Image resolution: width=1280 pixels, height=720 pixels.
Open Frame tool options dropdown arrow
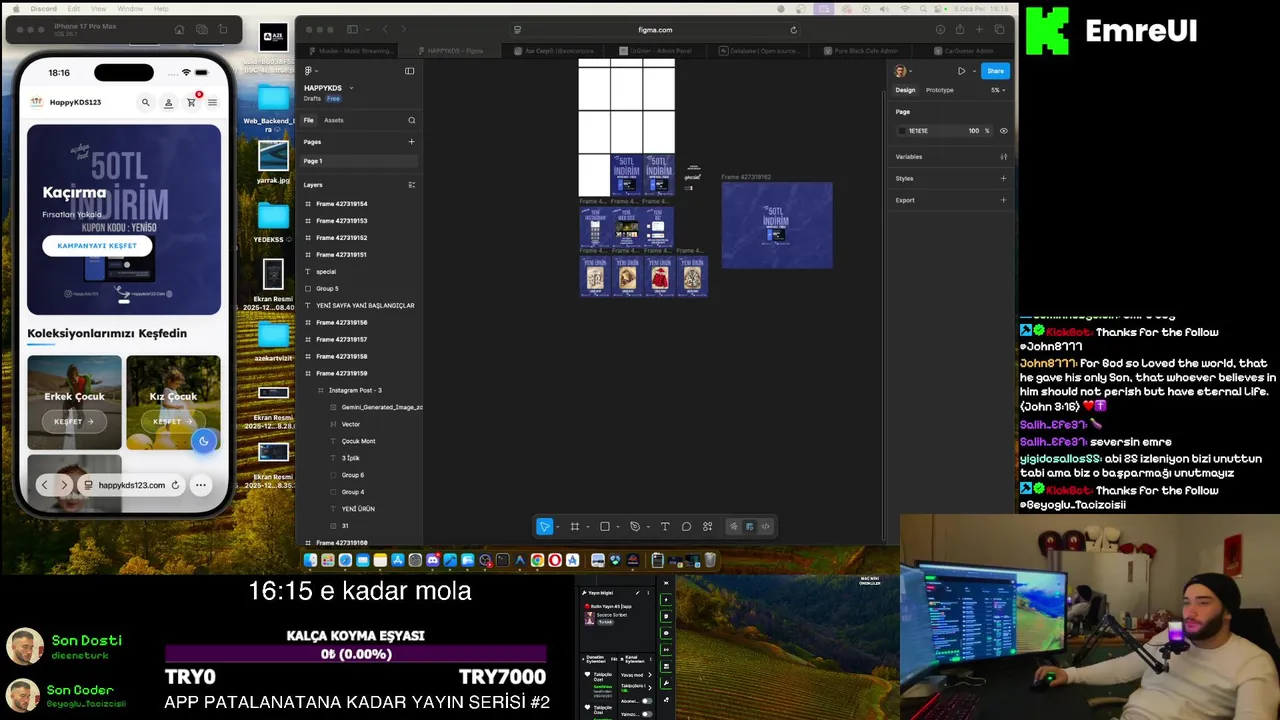(587, 527)
